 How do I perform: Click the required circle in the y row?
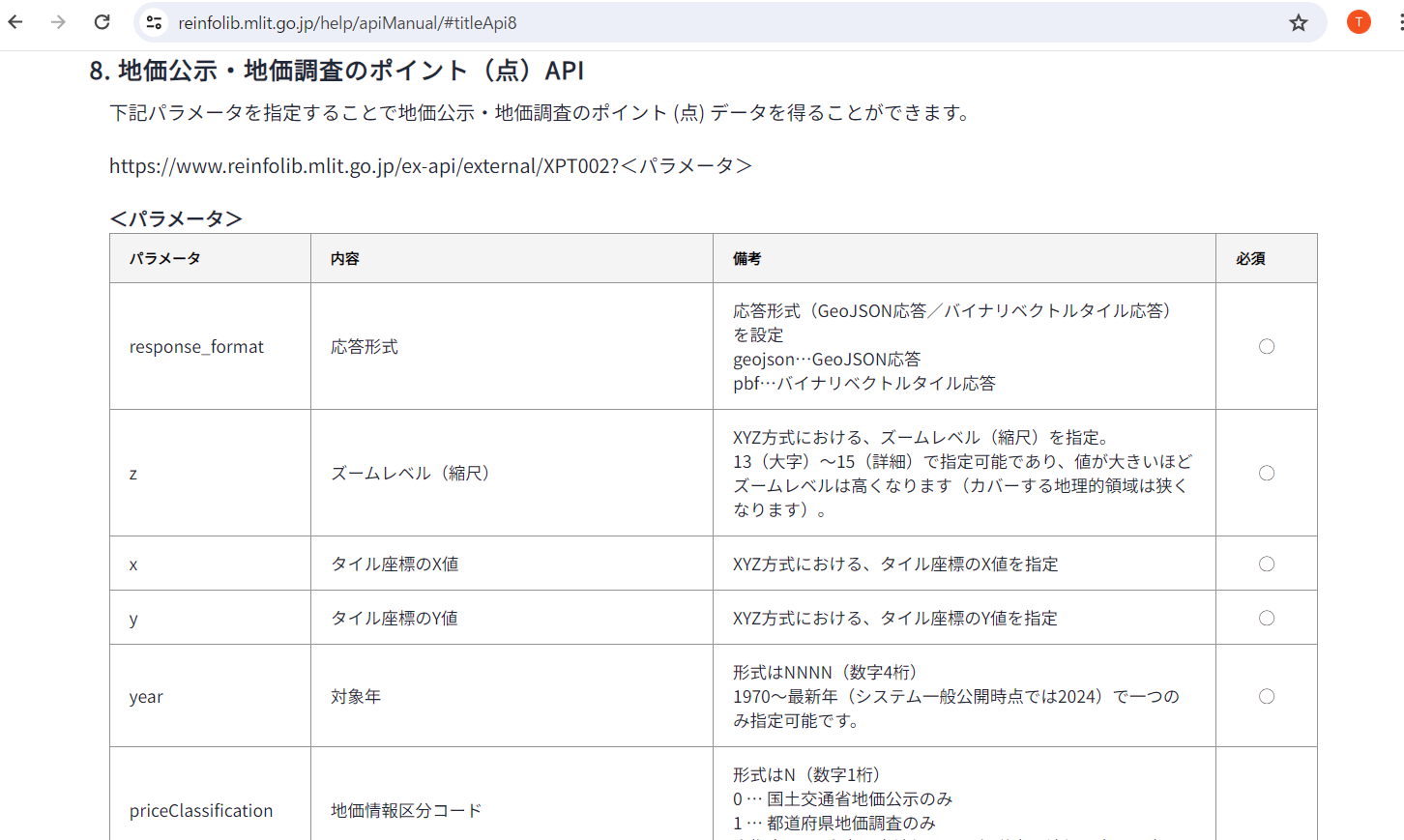pyautogui.click(x=1267, y=618)
